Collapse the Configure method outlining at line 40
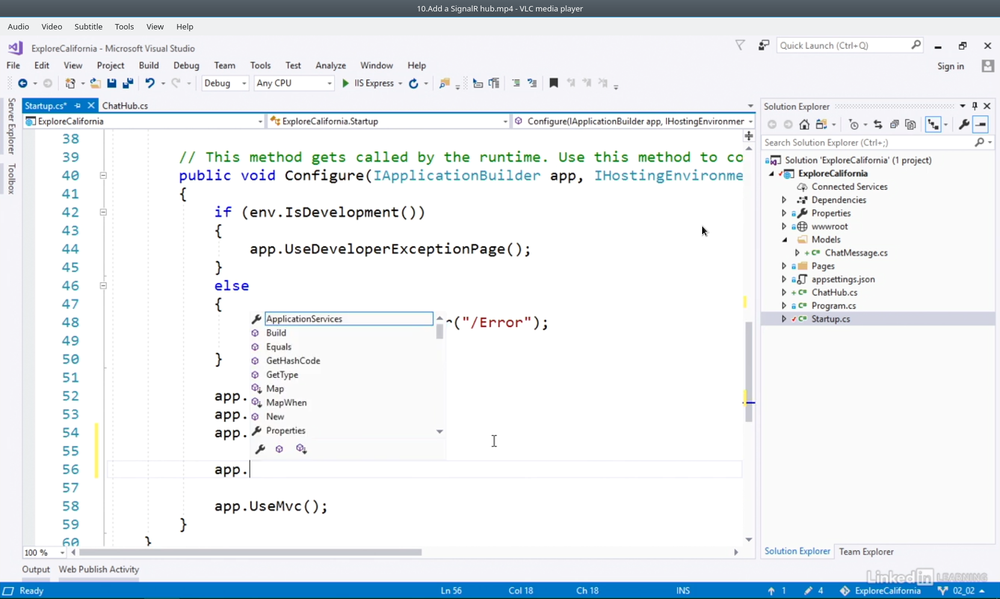The width and height of the screenshot is (1000, 599). coord(103,175)
